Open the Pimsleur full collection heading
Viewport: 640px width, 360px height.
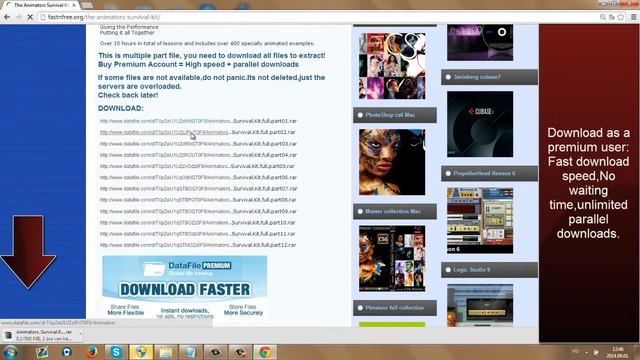[x=395, y=308]
